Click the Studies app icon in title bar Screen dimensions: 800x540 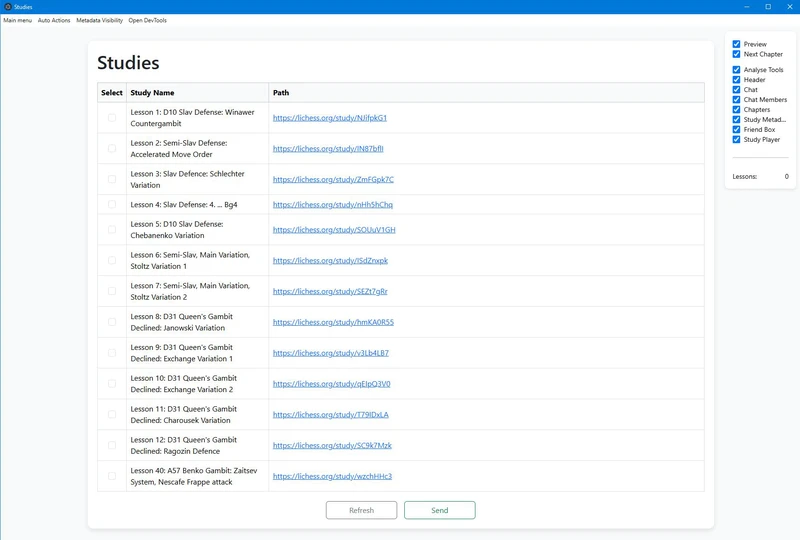tap(8, 7)
